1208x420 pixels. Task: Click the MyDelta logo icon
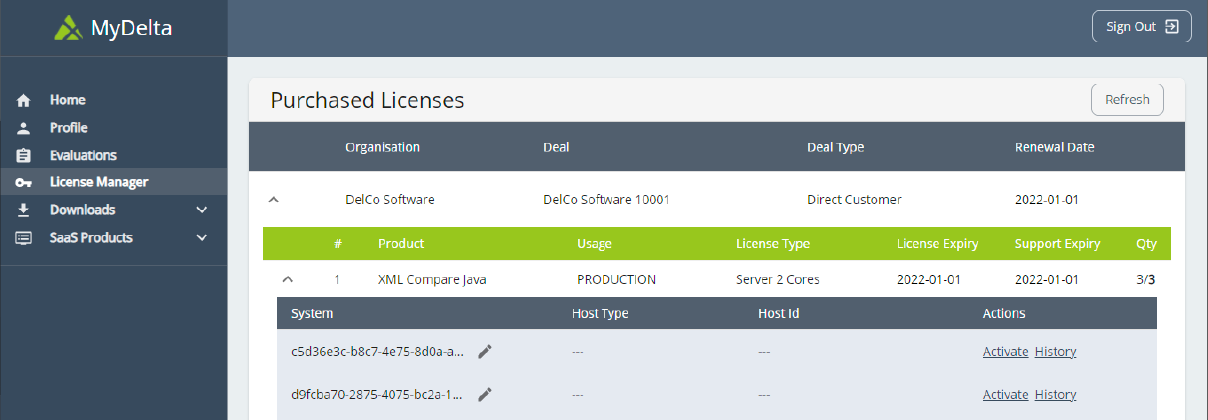[69, 28]
